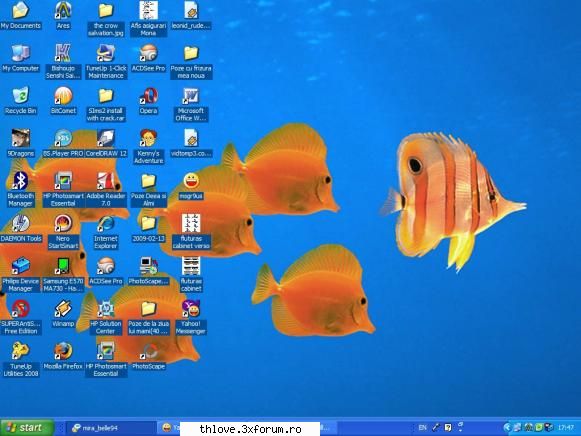
Task: Click the Microsoft Office W... shortcut
Action: pos(191,104)
